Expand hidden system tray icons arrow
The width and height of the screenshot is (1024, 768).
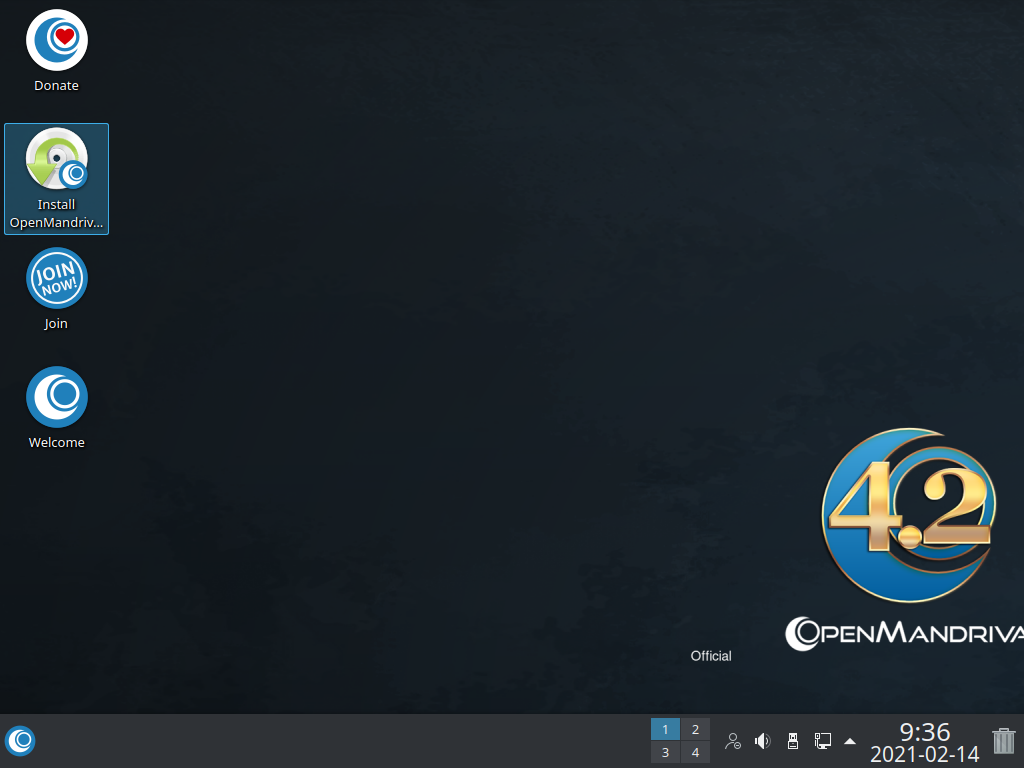(850, 741)
